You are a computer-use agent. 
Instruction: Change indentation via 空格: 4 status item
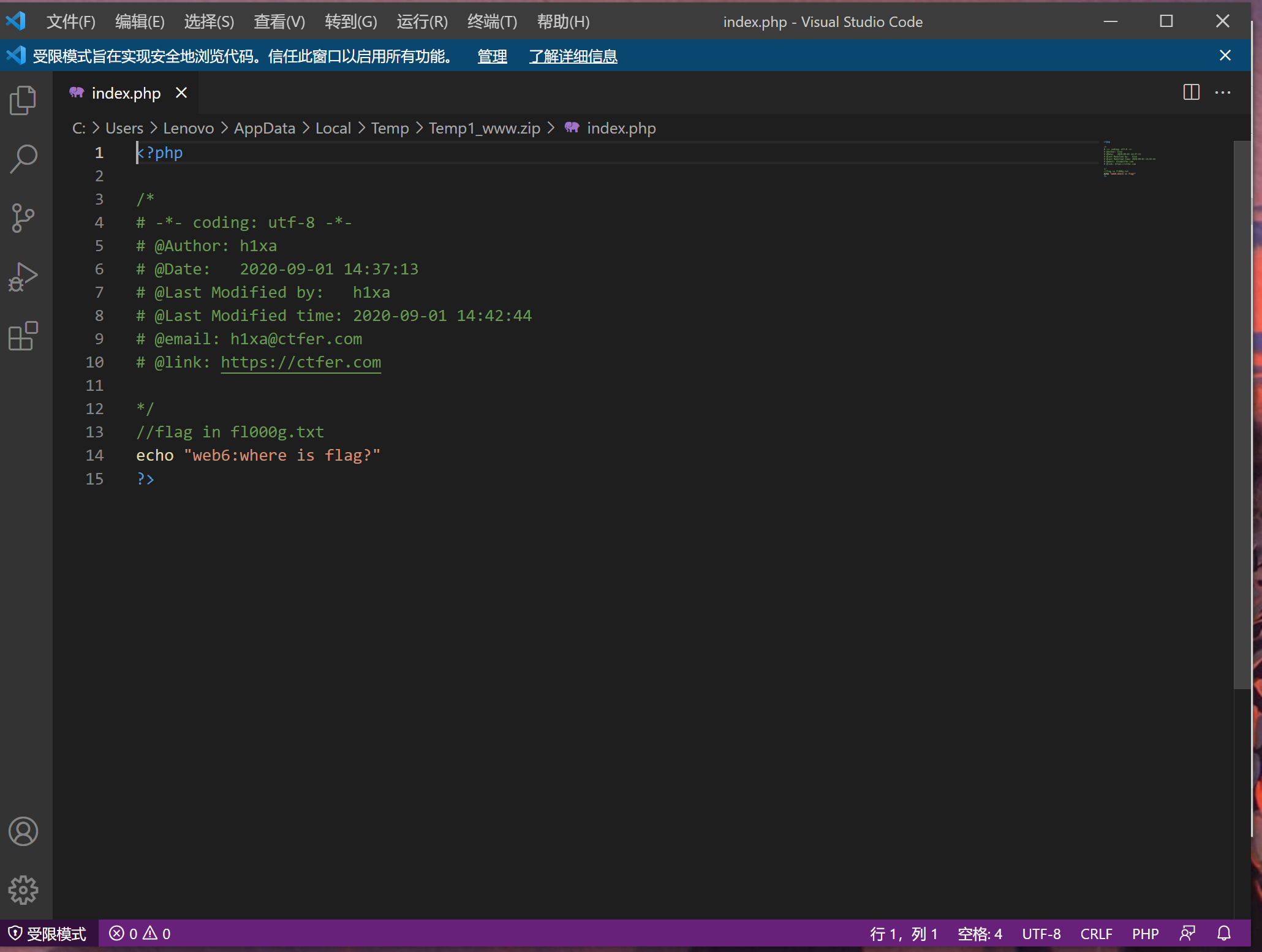coord(980,934)
